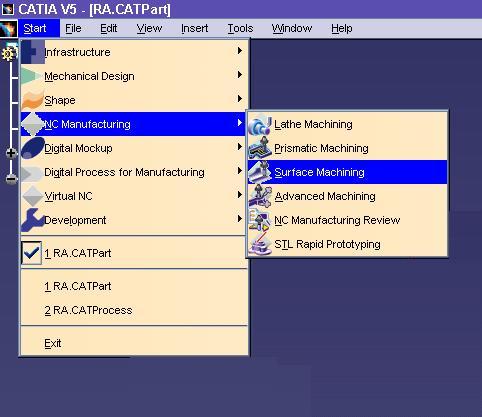Click the NC Manufacturing Review icon

pos(260,220)
